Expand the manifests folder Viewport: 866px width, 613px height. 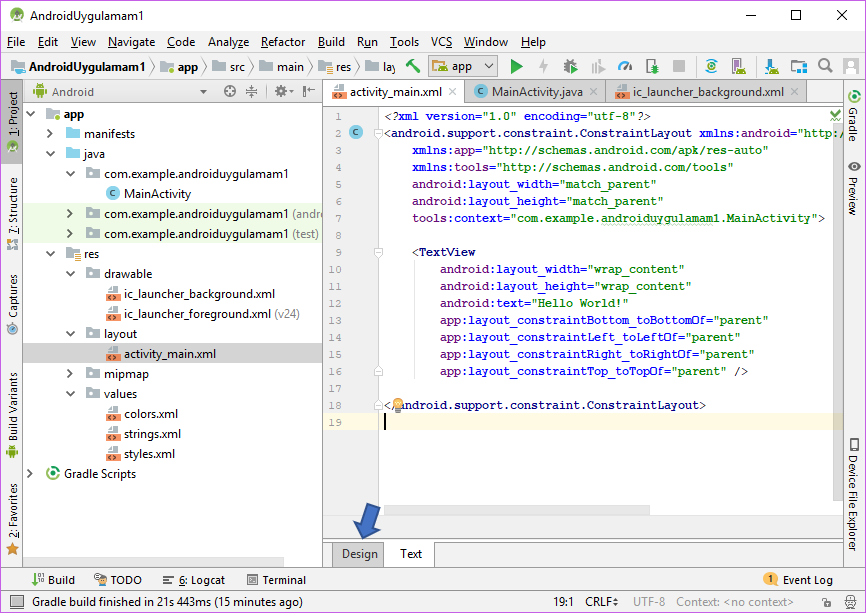coord(50,134)
